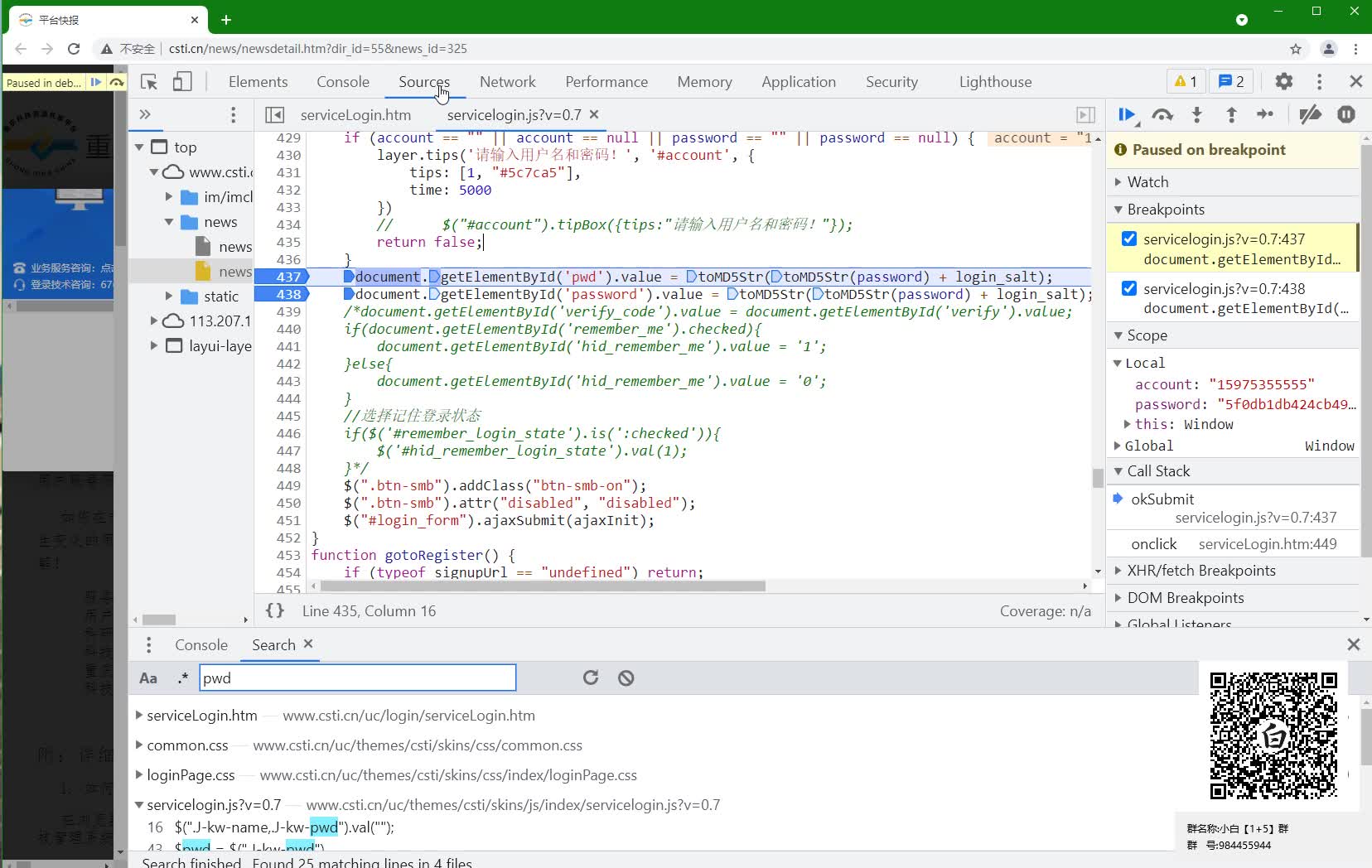
Task: Open the drawer Console tab
Action: pyautogui.click(x=201, y=644)
